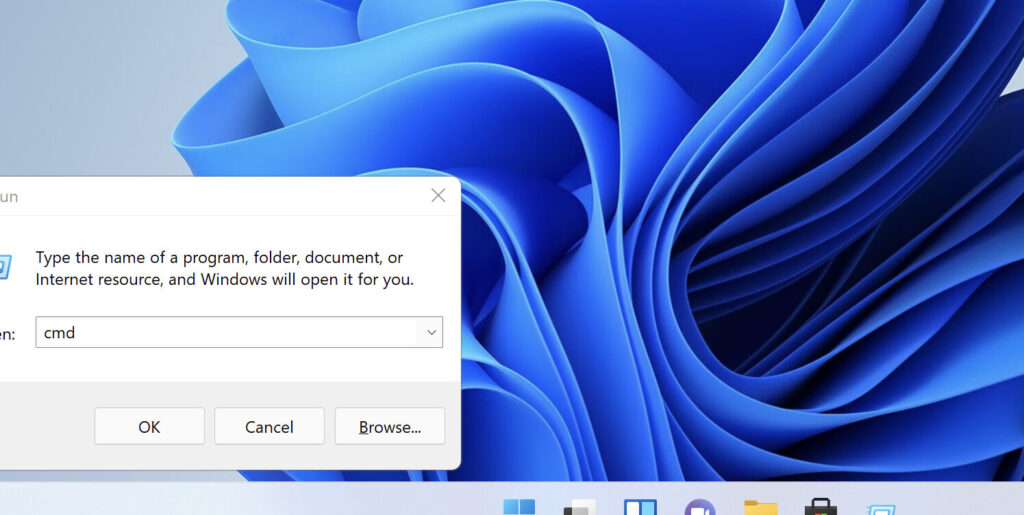The image size is (1024, 515).
Task: Launch Teams Chat from the taskbar
Action: click(x=700, y=507)
